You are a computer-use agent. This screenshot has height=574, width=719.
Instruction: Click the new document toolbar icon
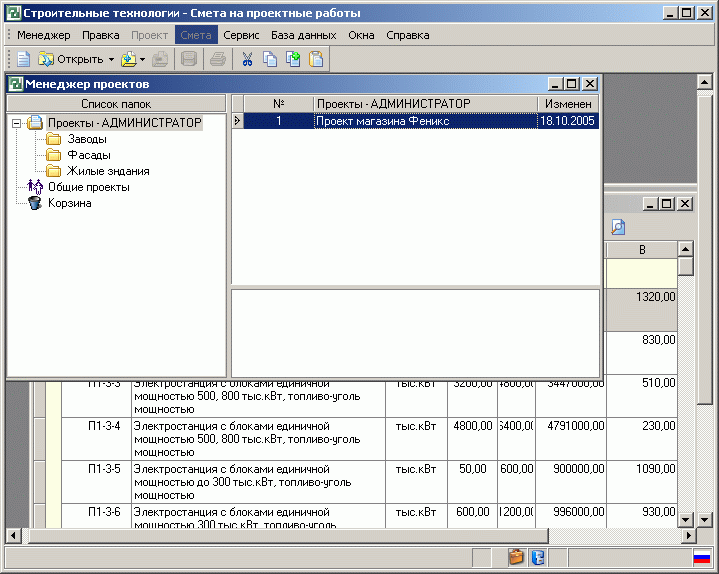[x=22, y=59]
